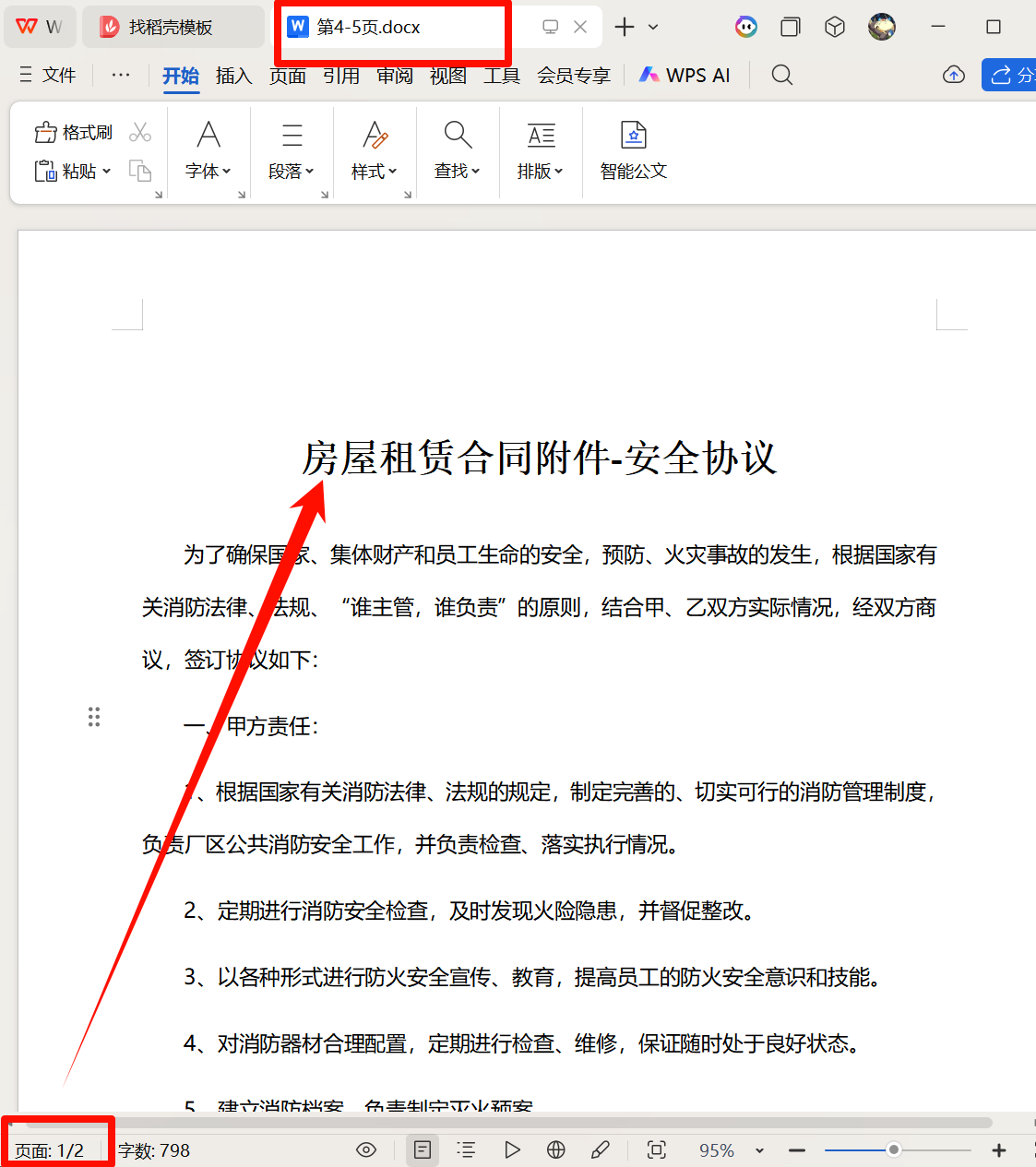Open font group dialog launcher
1036x1167 pixels.
pyautogui.click(x=242, y=195)
